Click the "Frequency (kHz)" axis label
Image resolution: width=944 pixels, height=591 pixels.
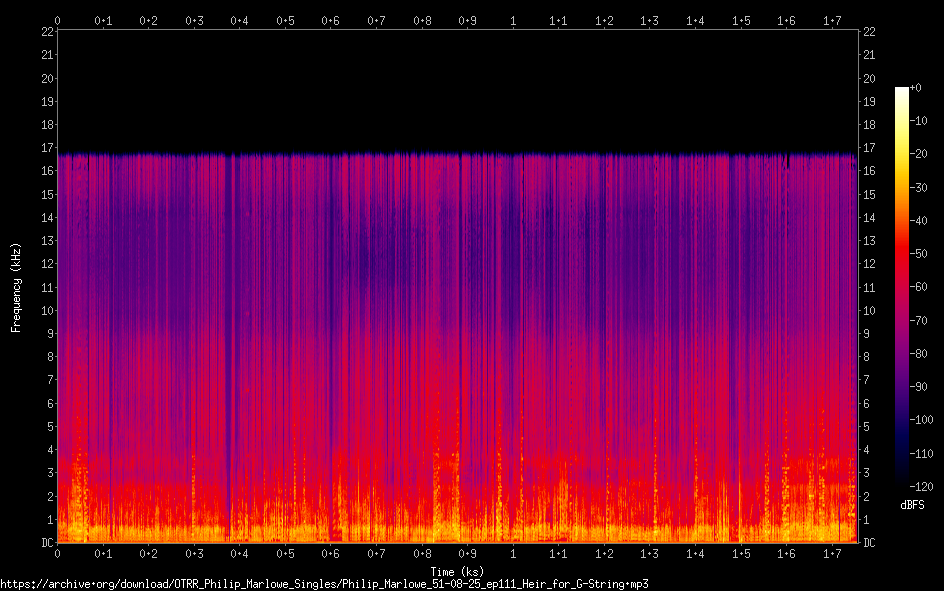coord(16,287)
